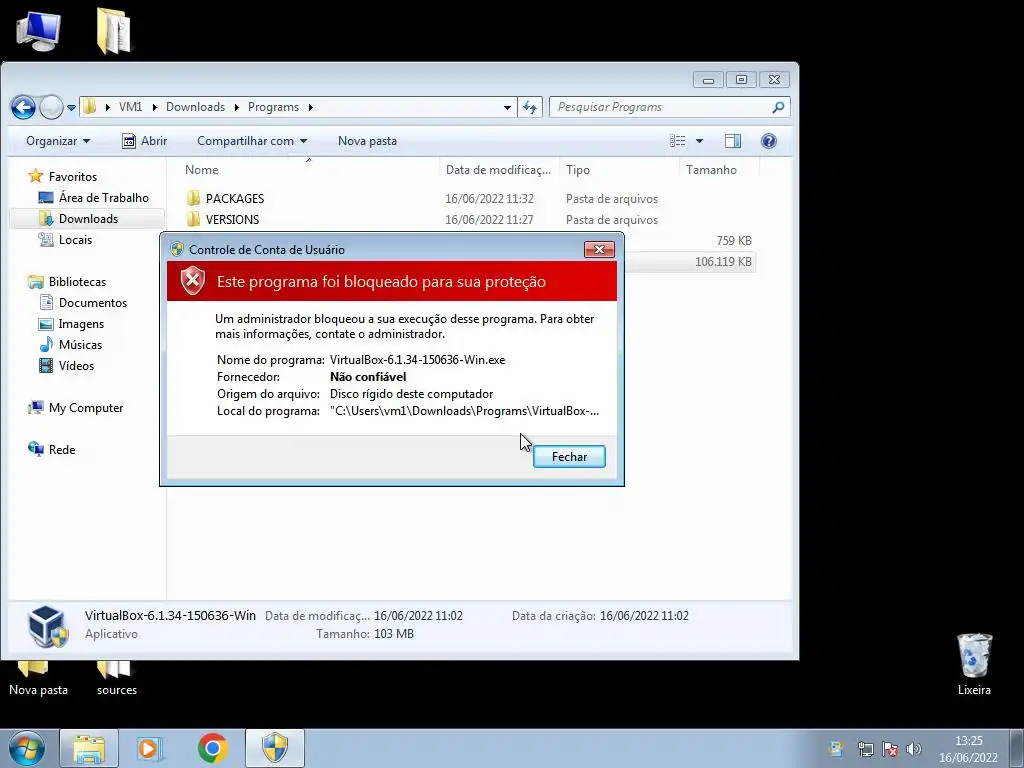Screen dimensions: 1024x768
Task: Refresh the Programs folder view
Action: coord(530,108)
